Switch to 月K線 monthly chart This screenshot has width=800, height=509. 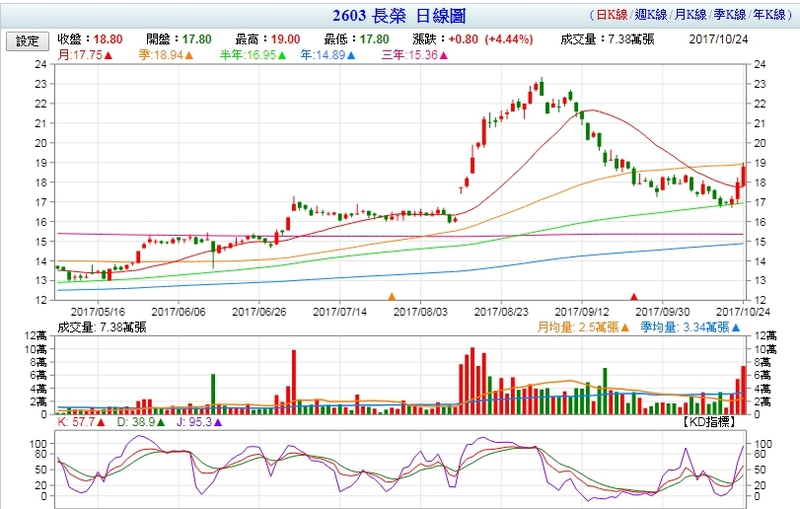[x=690, y=15]
